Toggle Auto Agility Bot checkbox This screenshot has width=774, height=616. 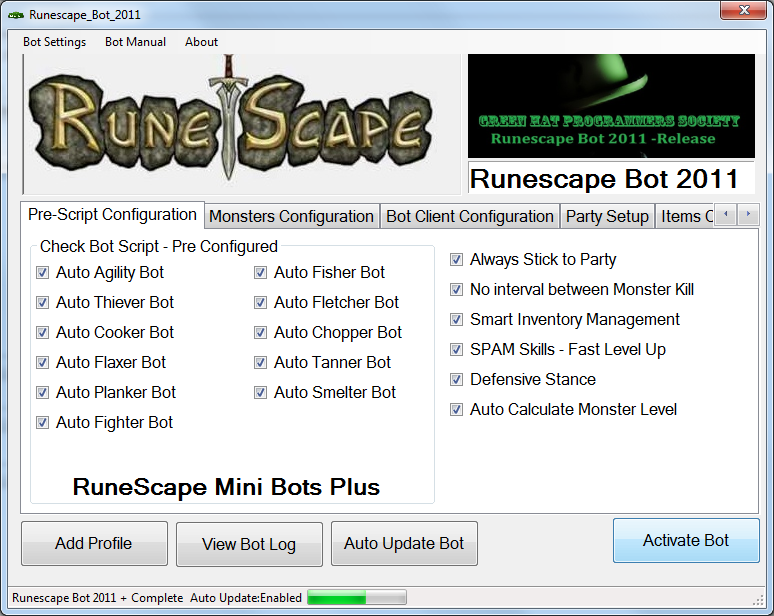42,272
